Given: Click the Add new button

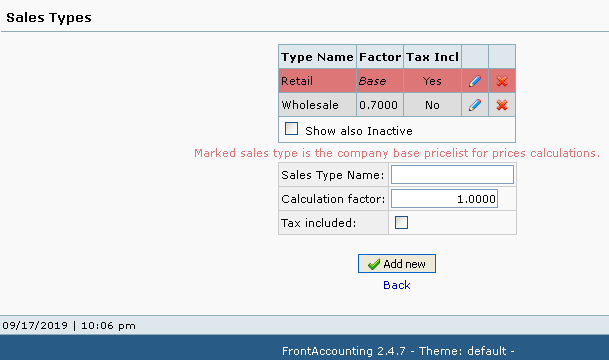Looking at the screenshot, I should (x=397, y=264).
